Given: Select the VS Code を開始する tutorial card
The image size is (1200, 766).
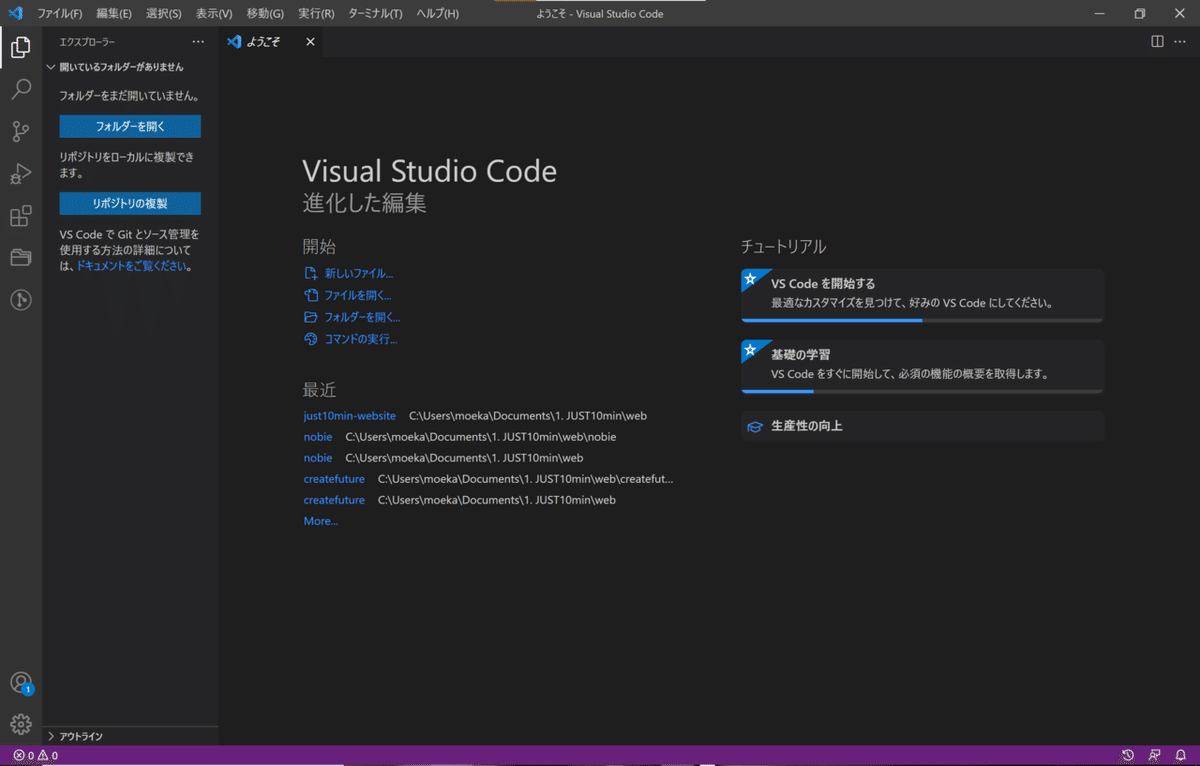Looking at the screenshot, I should (922, 294).
